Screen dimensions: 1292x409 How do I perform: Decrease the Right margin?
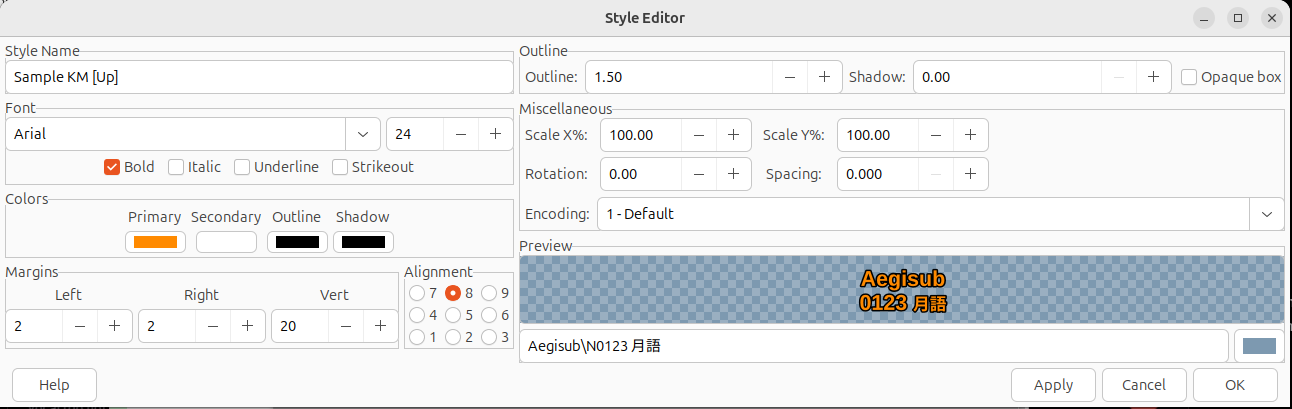(212, 326)
